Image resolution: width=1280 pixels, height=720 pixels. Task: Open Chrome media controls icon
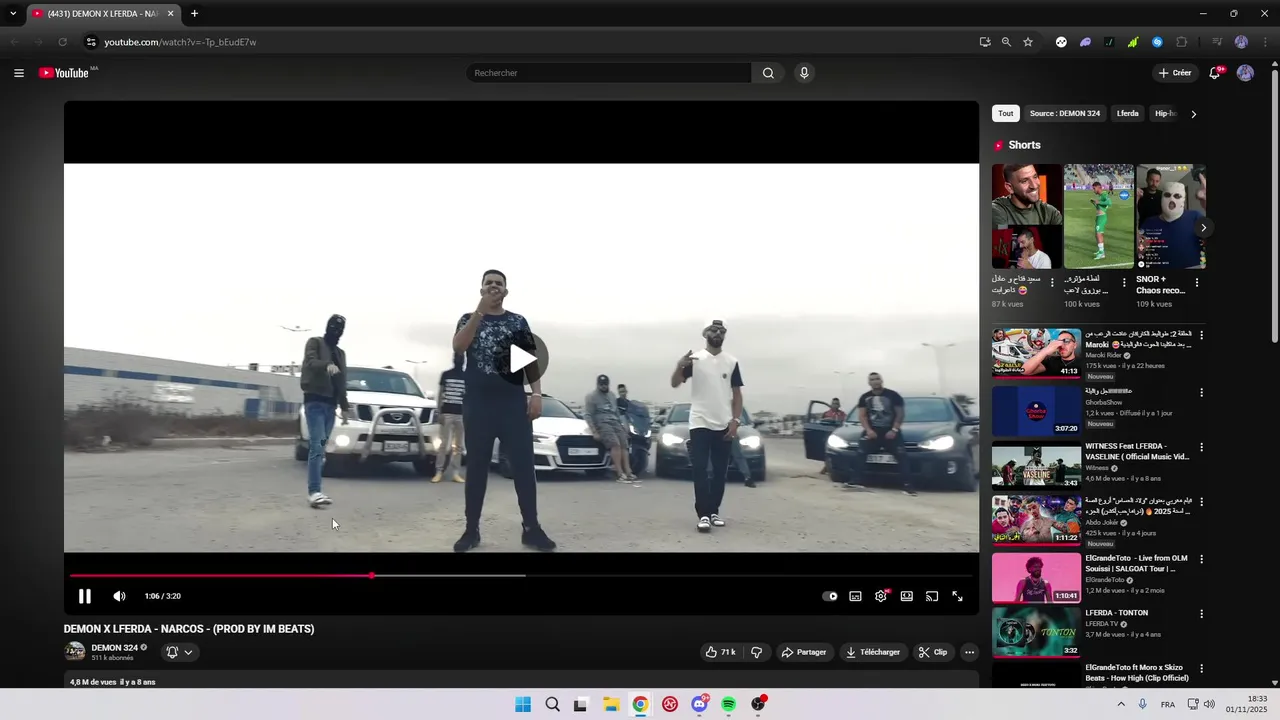tap(1217, 42)
